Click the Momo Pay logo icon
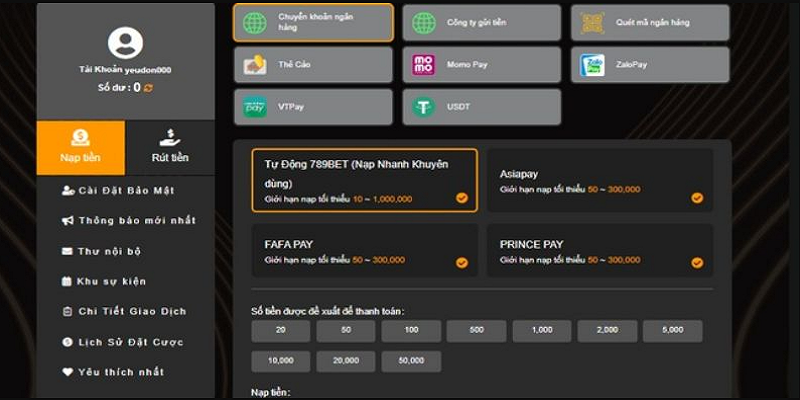800x400 pixels. [x=423, y=65]
